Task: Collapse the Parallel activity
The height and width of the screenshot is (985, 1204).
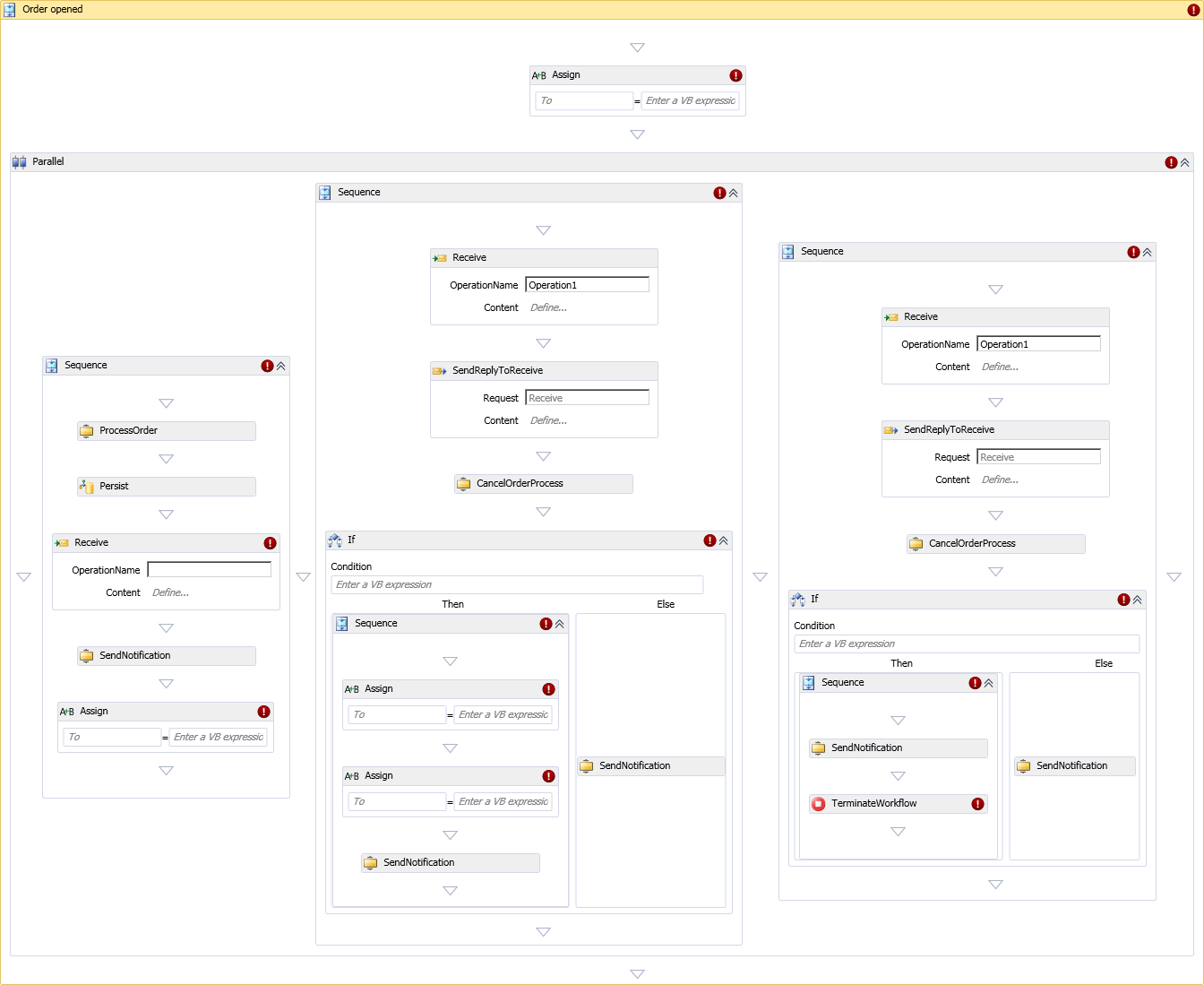Action: pyautogui.click(x=1184, y=162)
